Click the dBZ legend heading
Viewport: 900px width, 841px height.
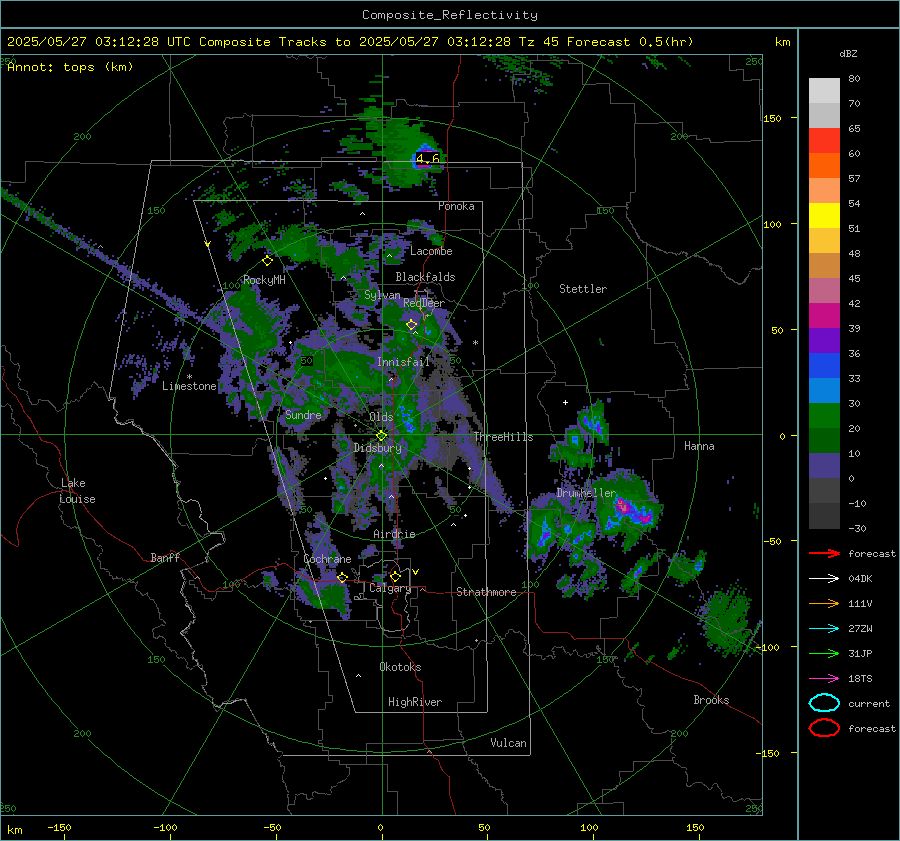click(848, 54)
